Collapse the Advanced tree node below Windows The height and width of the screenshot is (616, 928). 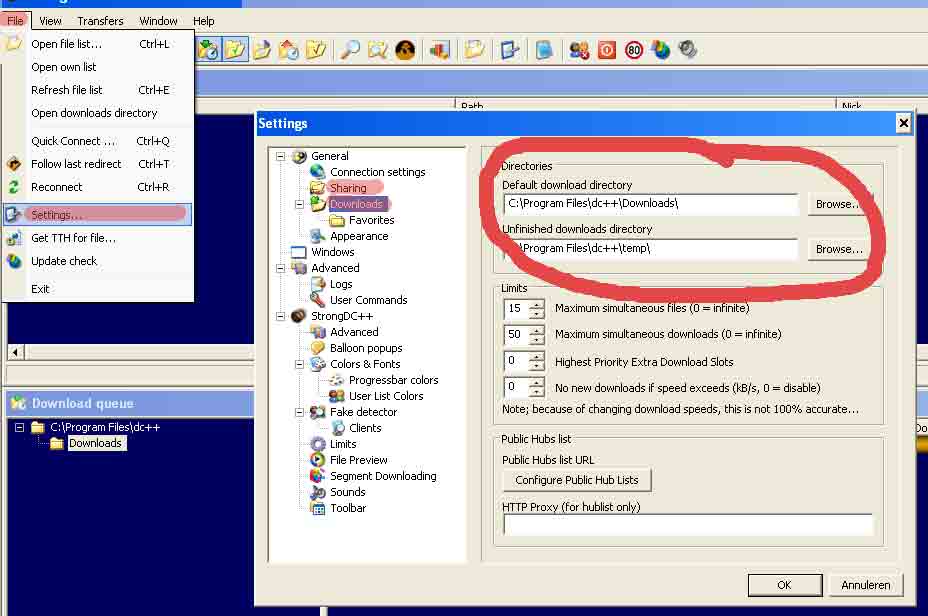[281, 268]
